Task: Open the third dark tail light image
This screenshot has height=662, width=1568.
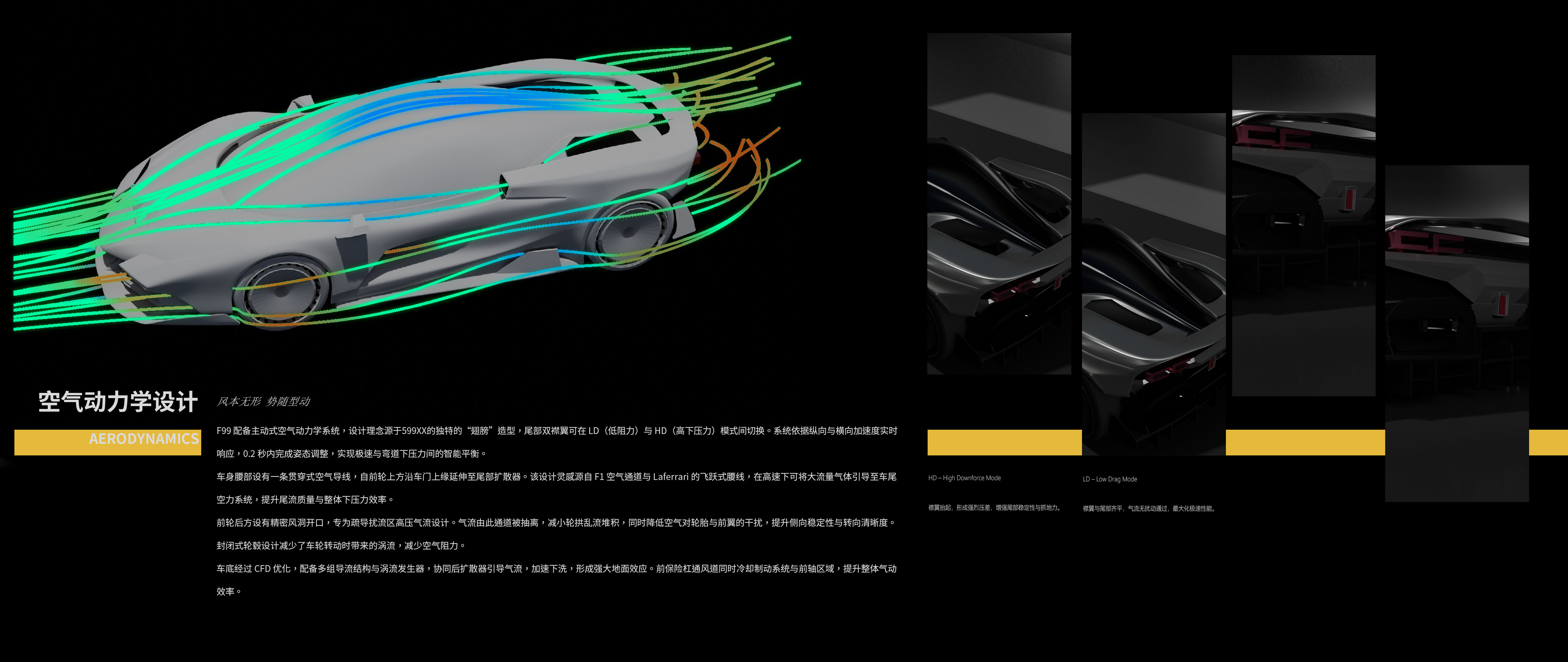Action: click(1303, 225)
